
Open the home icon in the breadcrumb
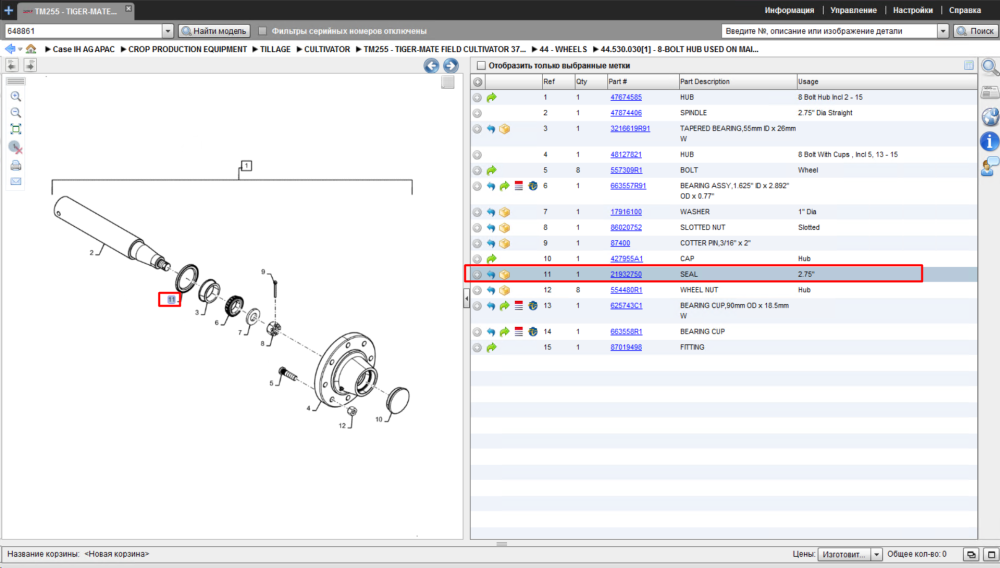[x=31, y=49]
